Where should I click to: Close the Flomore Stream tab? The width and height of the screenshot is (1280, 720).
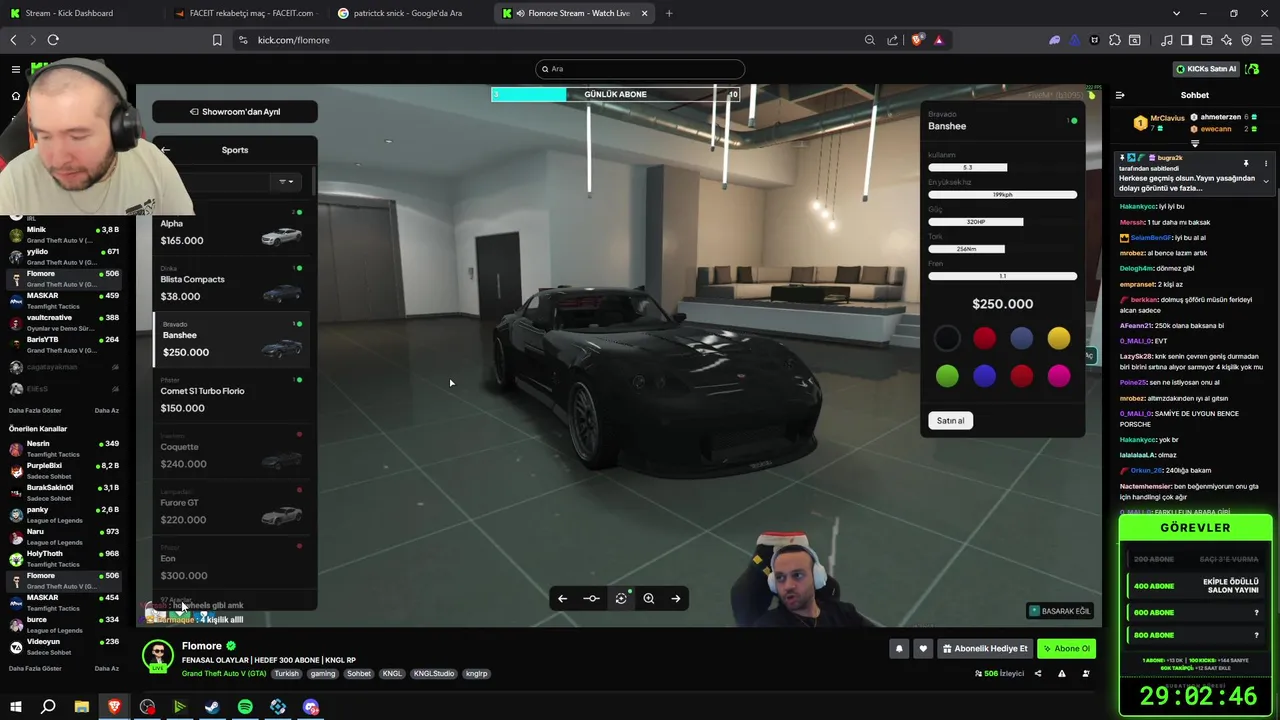[644, 13]
